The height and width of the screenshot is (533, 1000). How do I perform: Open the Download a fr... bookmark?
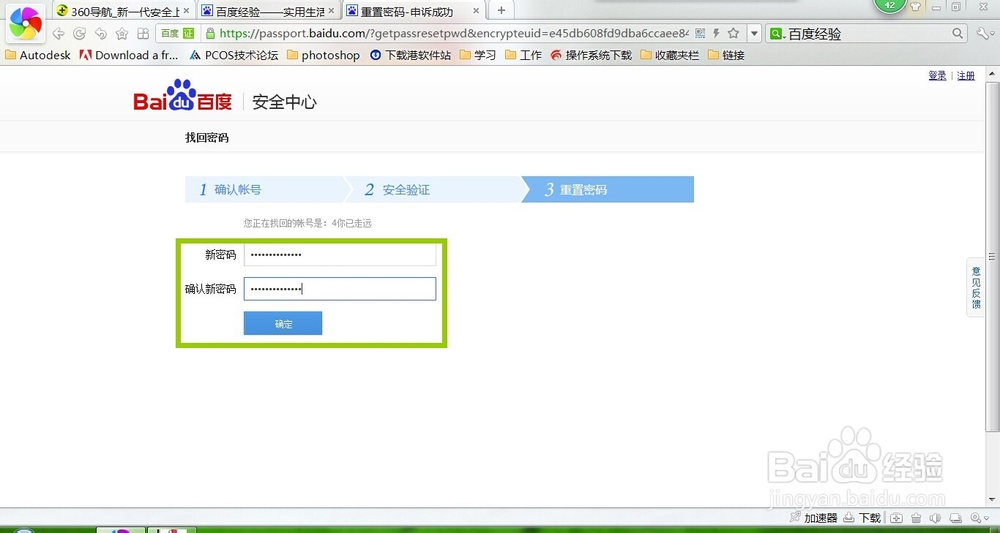point(129,55)
